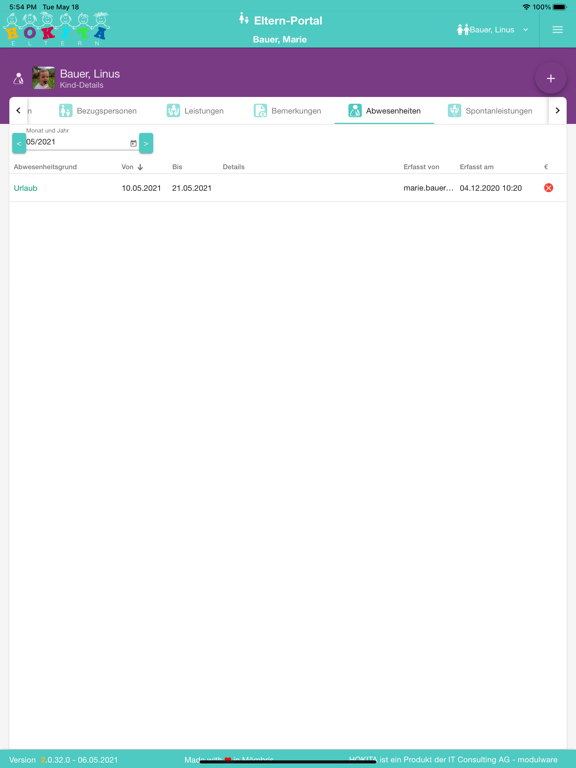Click Linus's profile photo thumbnail
The image size is (576, 768).
click(44, 78)
